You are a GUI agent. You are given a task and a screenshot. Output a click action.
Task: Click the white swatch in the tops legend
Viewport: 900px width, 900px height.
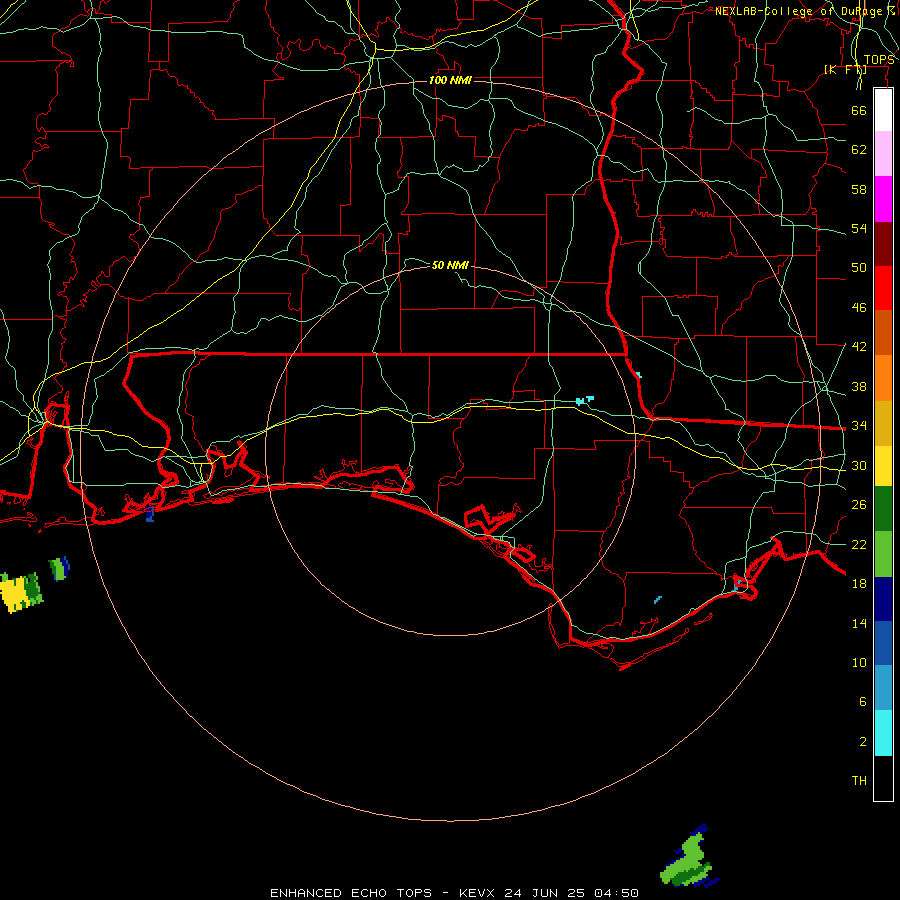tap(883, 110)
